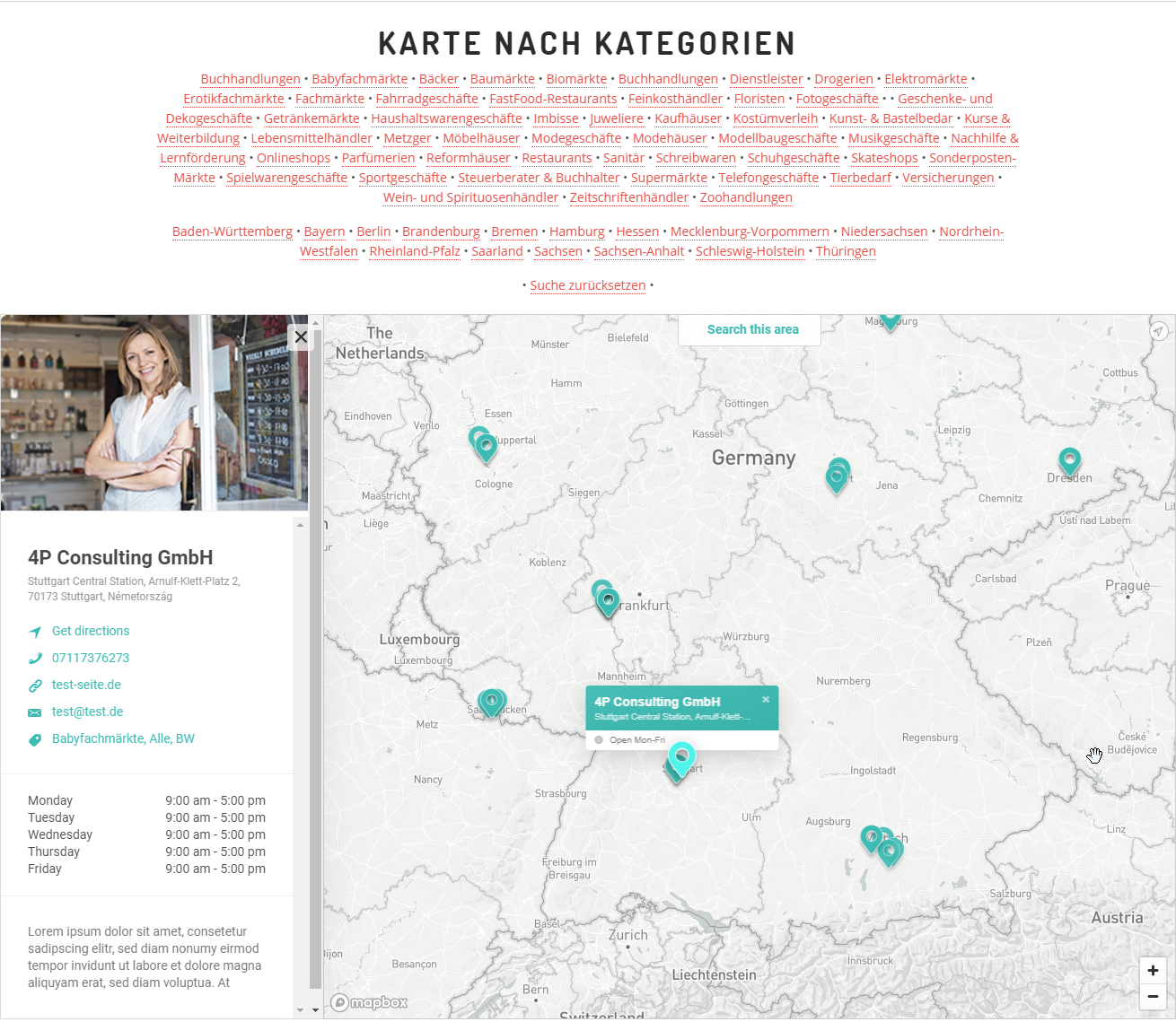Filter by Juweliere category

pos(617,118)
